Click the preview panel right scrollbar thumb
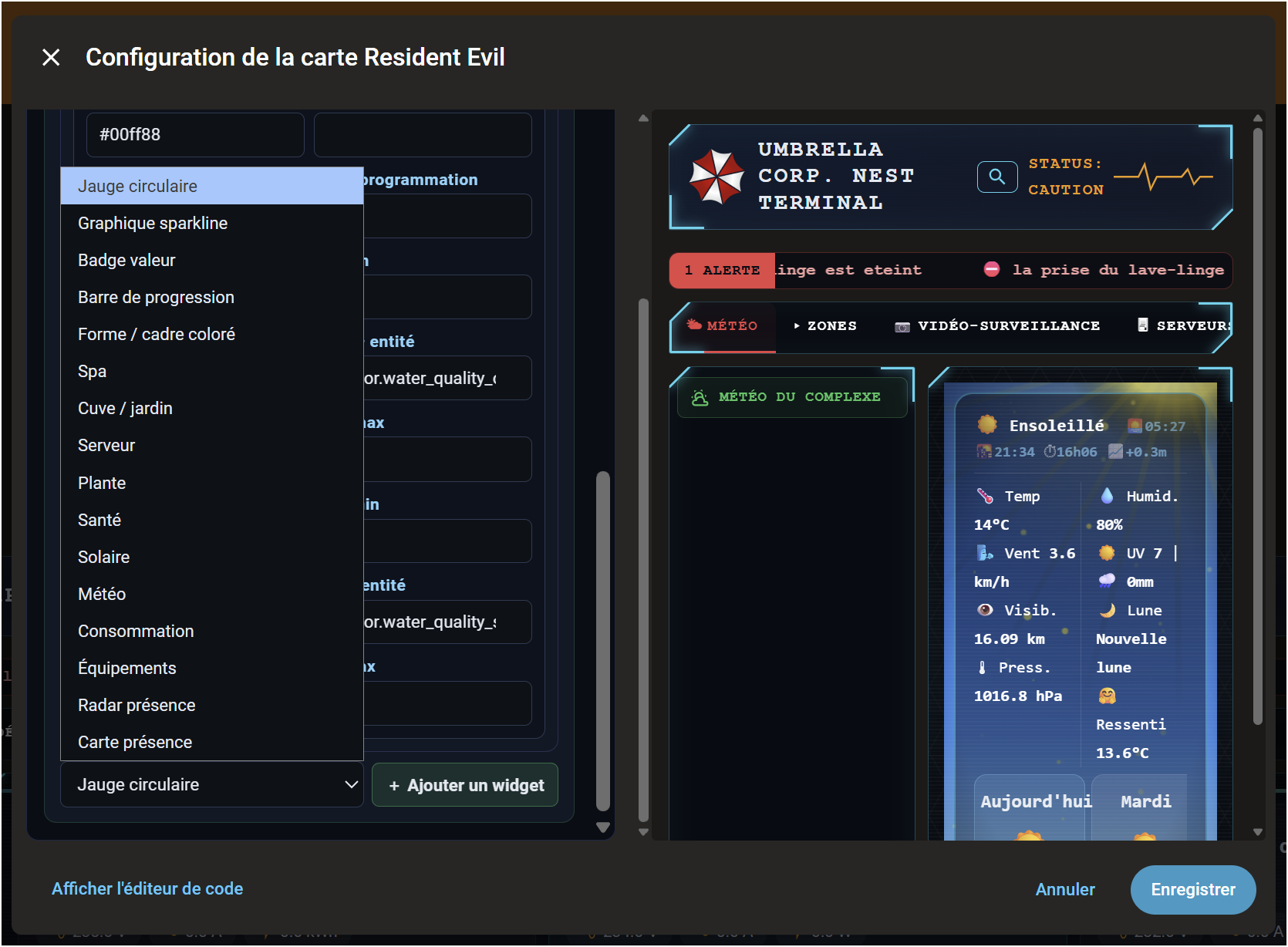The height and width of the screenshot is (947, 1288). click(x=1257, y=426)
